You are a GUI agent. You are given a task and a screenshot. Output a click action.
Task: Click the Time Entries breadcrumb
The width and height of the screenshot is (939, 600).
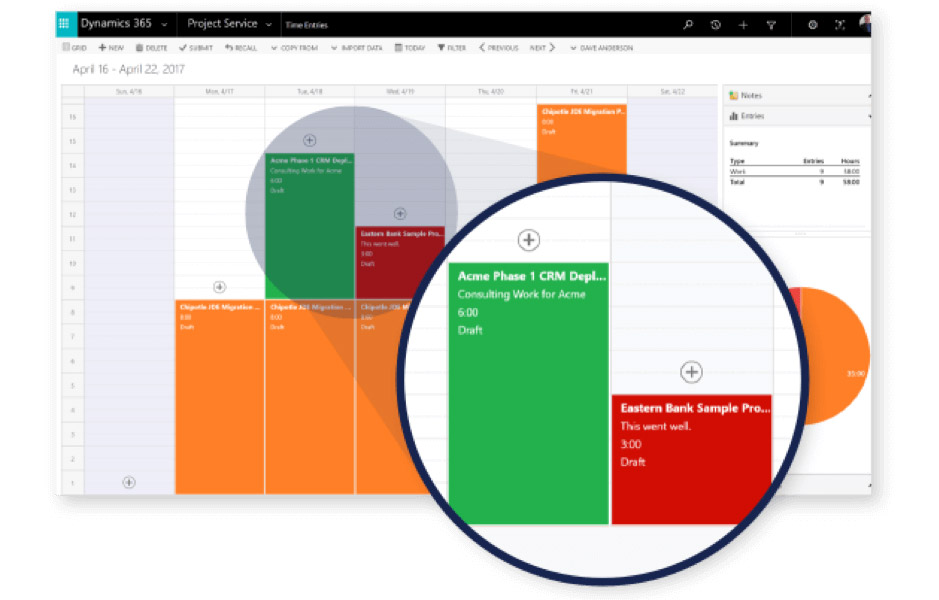[x=307, y=25]
